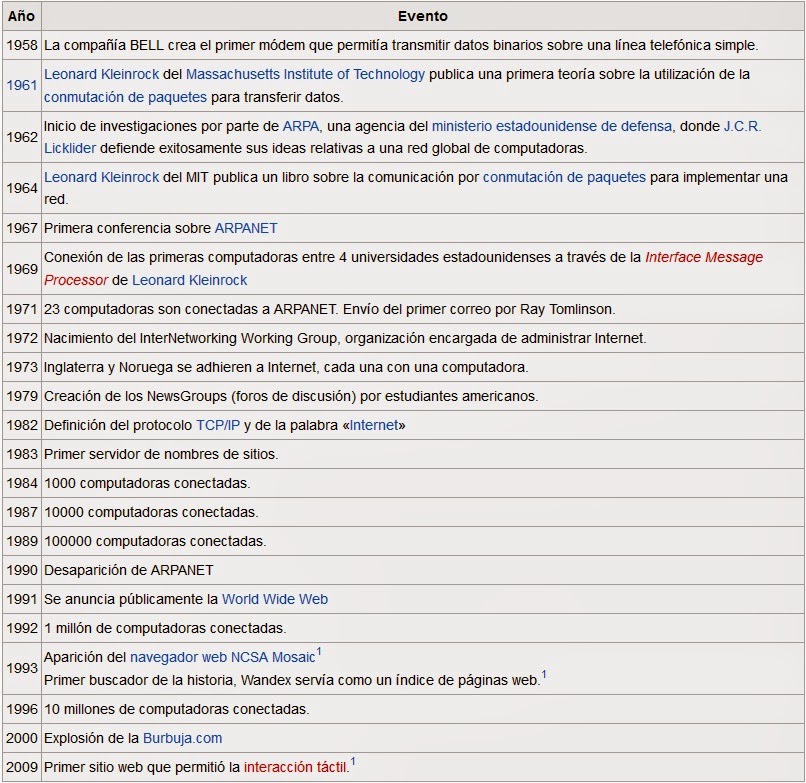The height and width of the screenshot is (783, 806).
Task: Click the 1993 year cell
Action: point(22,668)
